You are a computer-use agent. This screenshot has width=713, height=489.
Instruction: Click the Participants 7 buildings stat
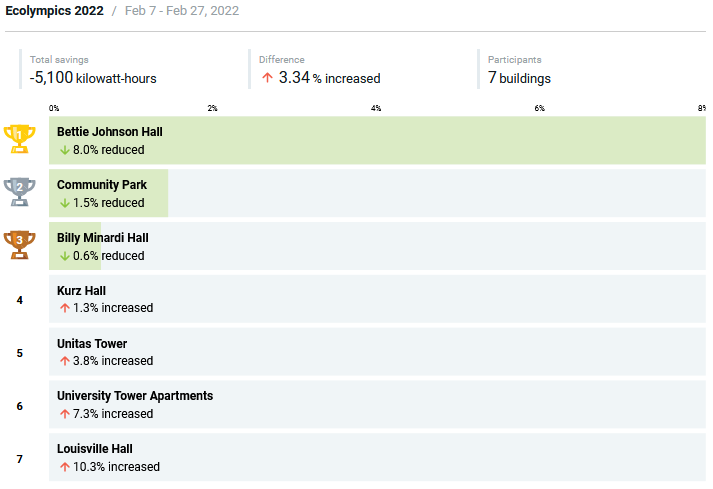click(519, 78)
